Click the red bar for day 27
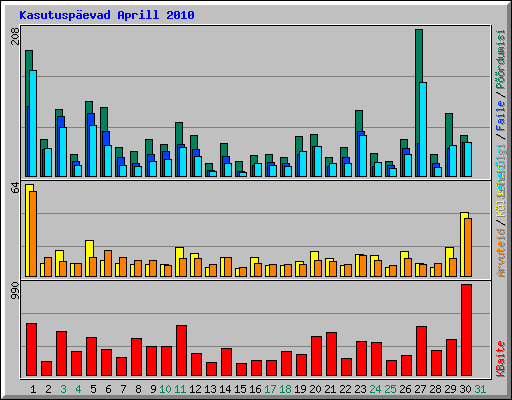This screenshot has height=400, width=512. point(421,351)
